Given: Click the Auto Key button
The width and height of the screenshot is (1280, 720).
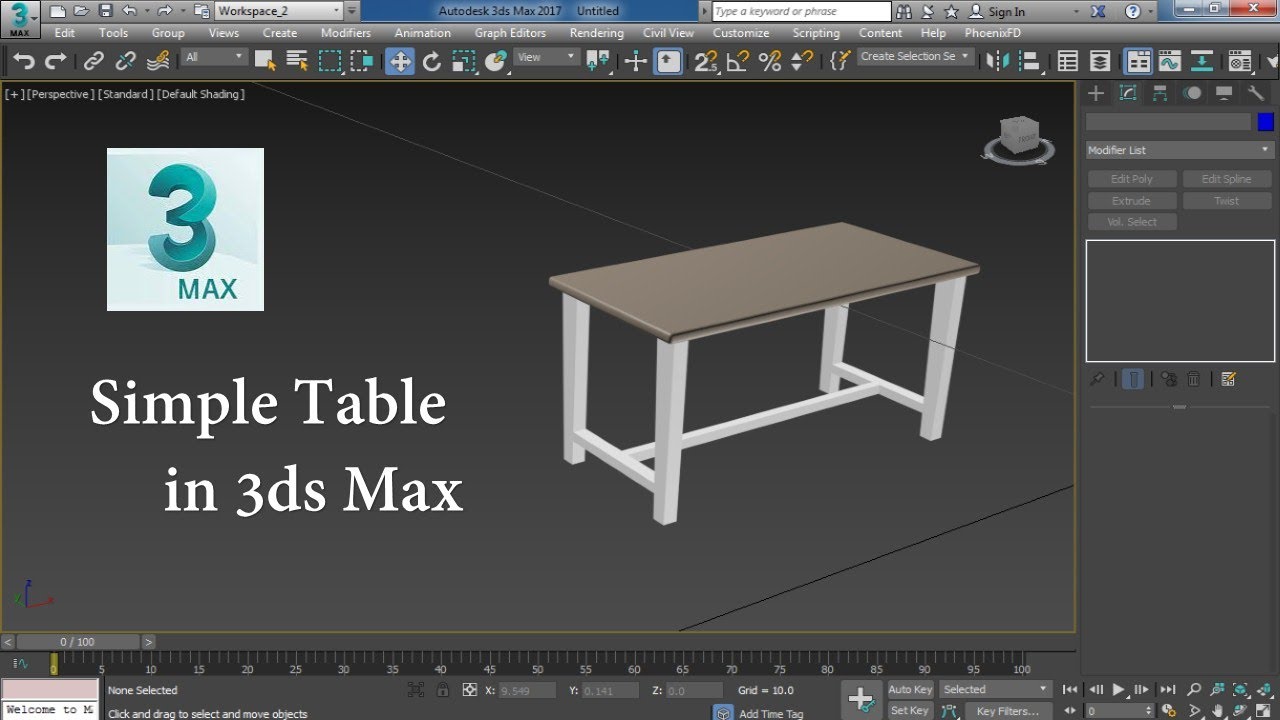Looking at the screenshot, I should [910, 690].
